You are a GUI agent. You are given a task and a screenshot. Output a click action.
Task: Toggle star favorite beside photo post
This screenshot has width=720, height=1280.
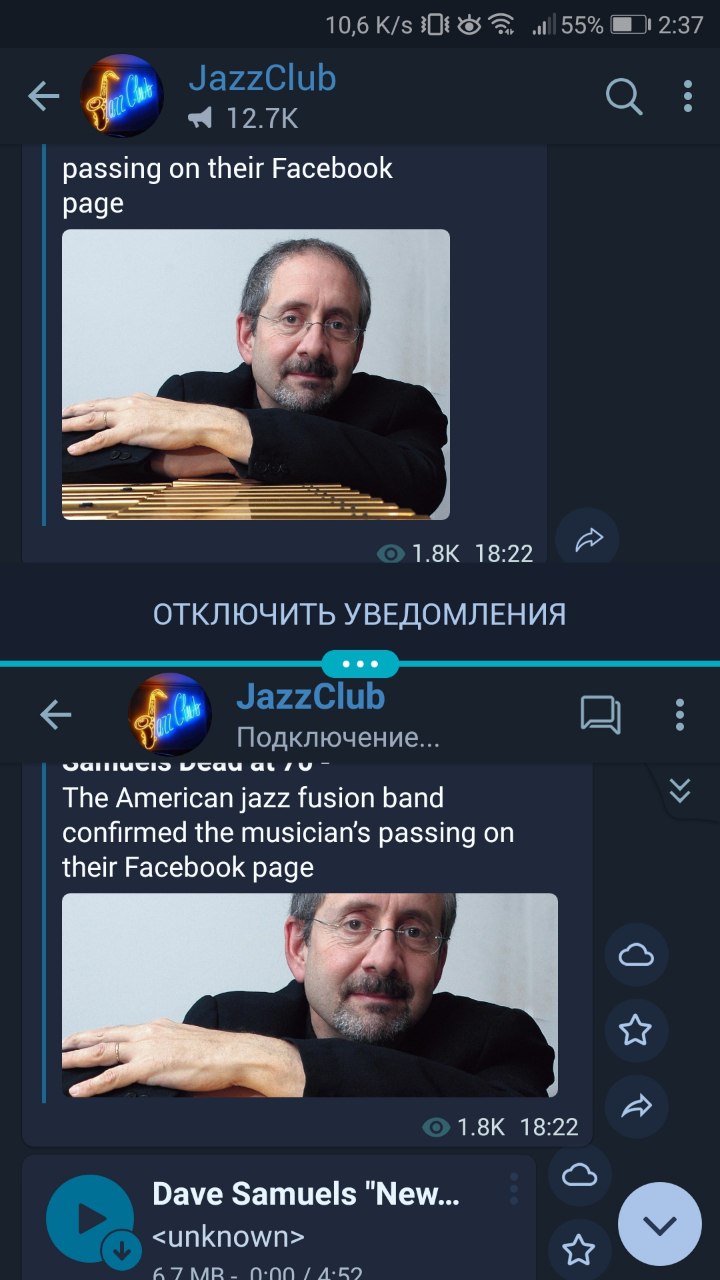click(636, 1030)
